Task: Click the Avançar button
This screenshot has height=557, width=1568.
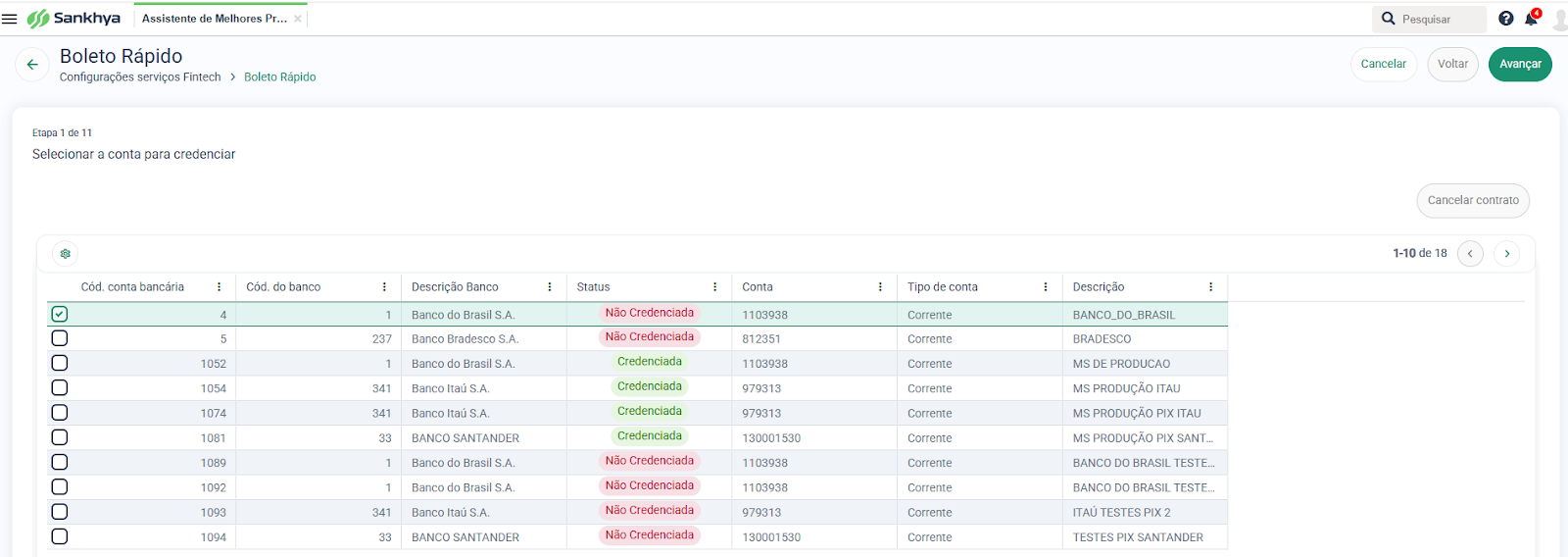Action: [1520, 64]
